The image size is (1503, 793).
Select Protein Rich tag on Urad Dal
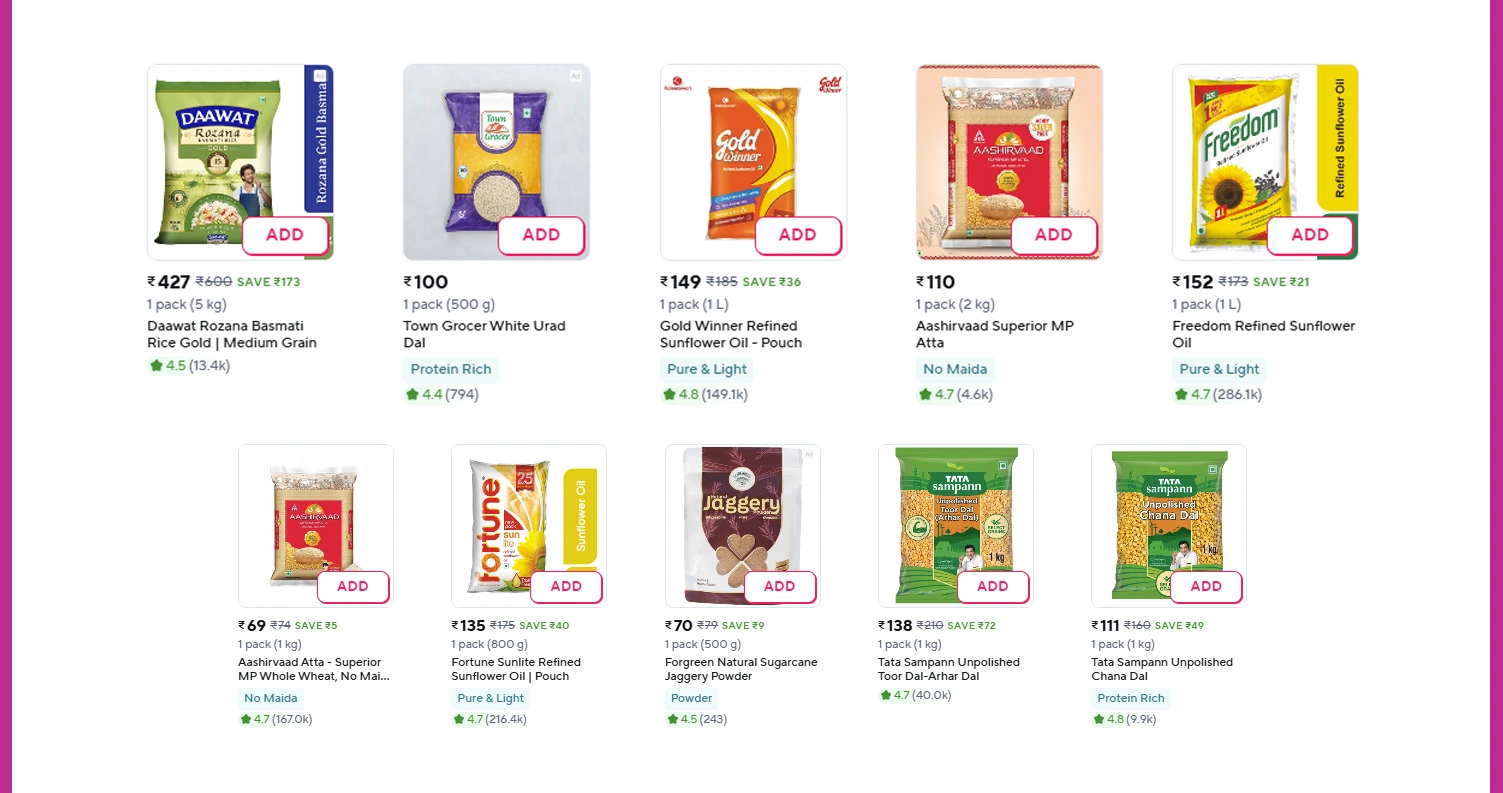pyautogui.click(x=451, y=369)
